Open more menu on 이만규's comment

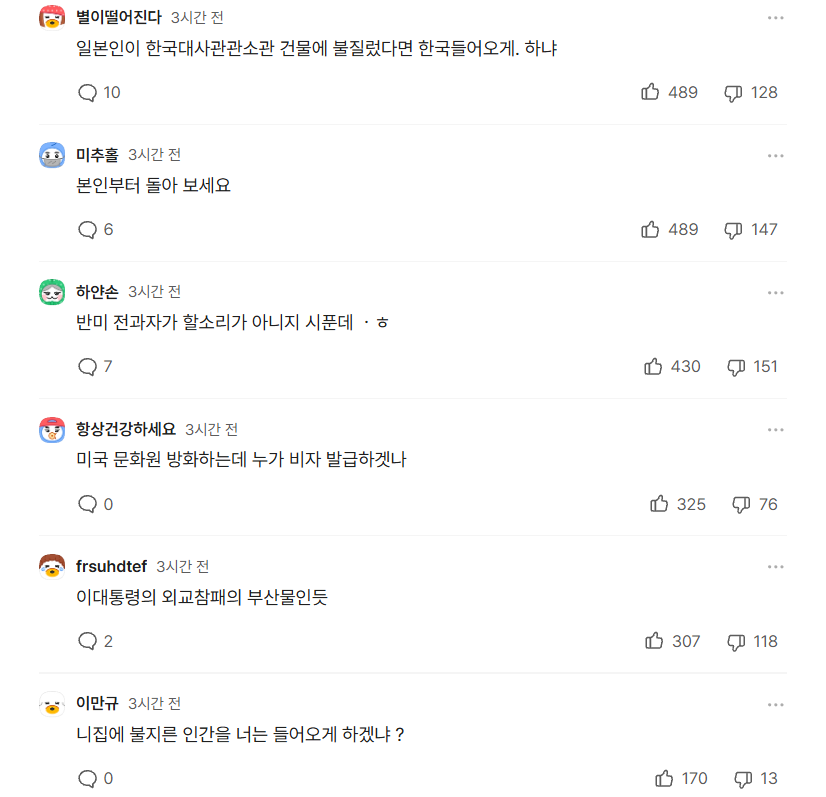[775, 704]
